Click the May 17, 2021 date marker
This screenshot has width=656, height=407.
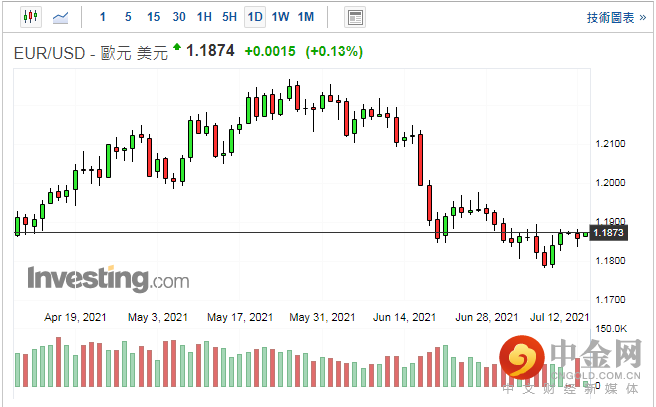[x=240, y=317]
